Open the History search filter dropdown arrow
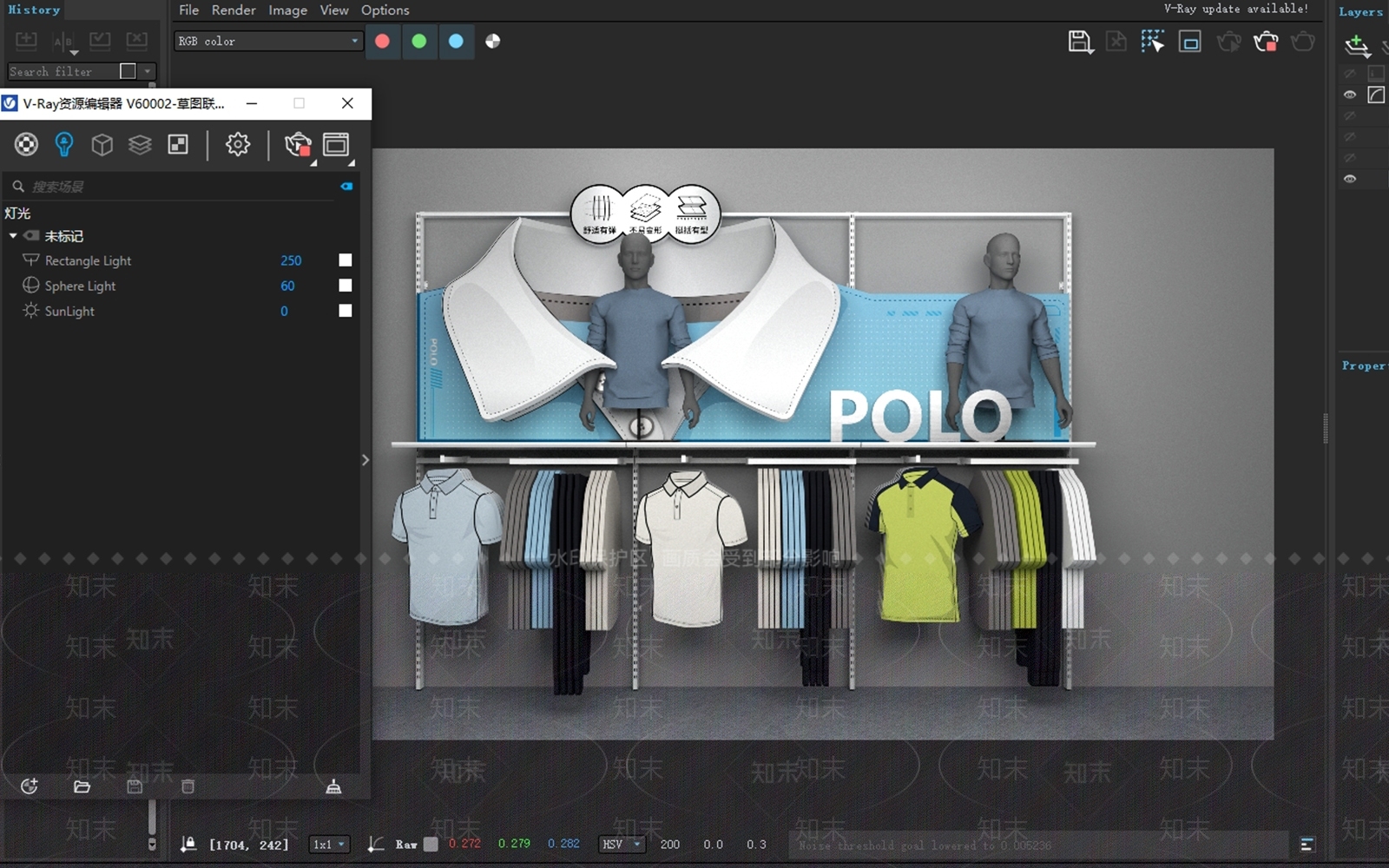 click(x=148, y=71)
